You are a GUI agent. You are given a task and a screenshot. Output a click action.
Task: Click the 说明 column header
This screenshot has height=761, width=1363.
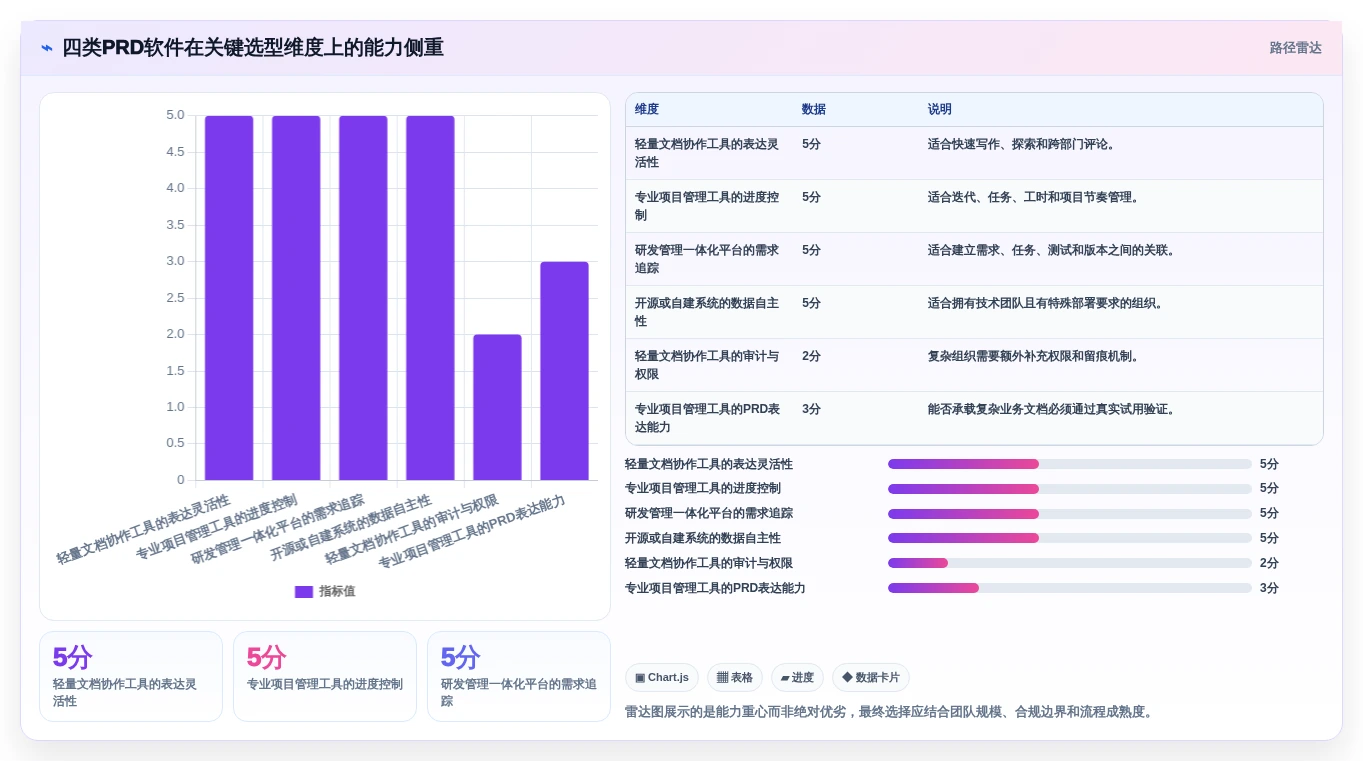940,109
